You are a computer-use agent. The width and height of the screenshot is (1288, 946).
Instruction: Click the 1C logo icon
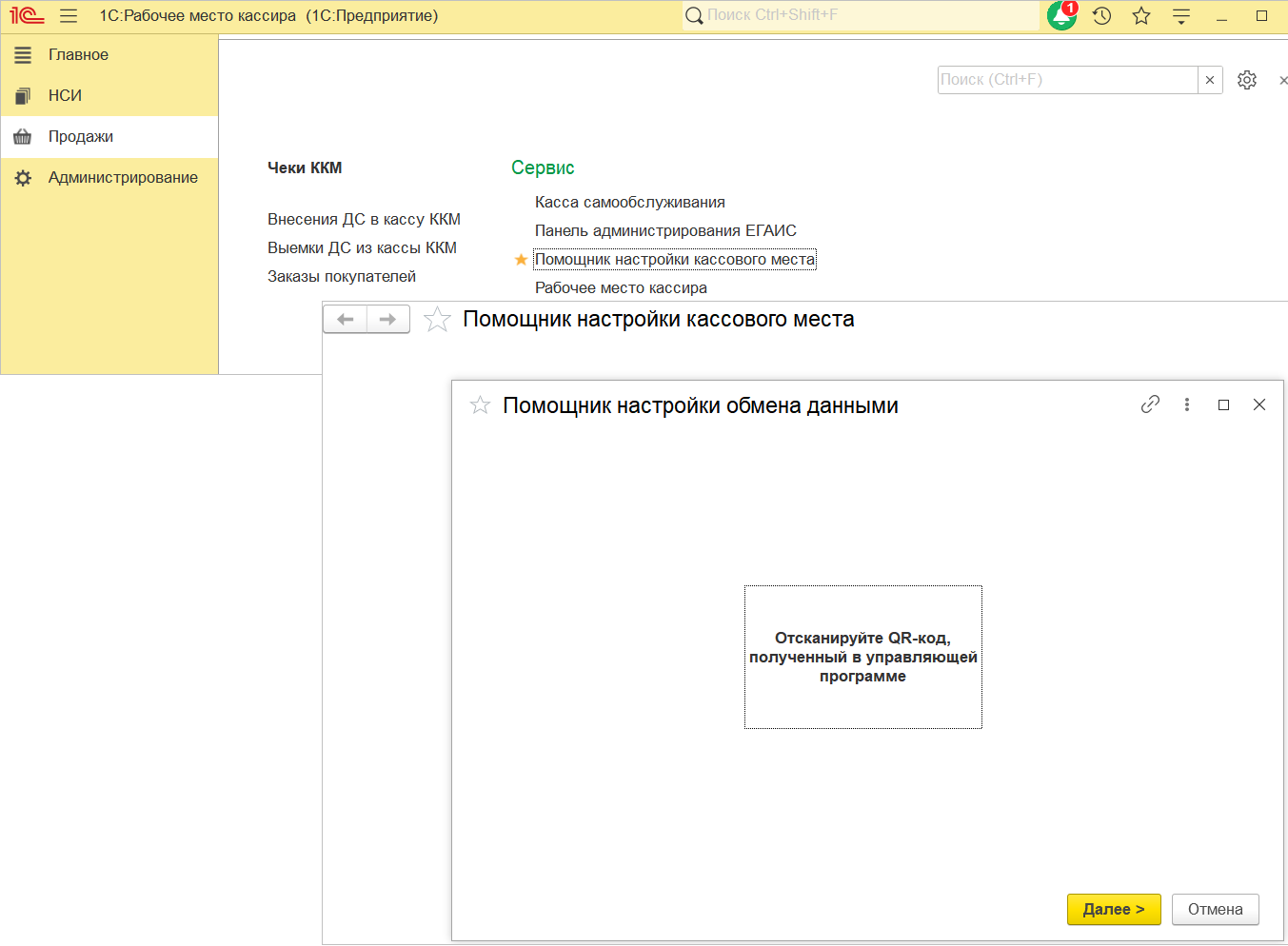27,15
